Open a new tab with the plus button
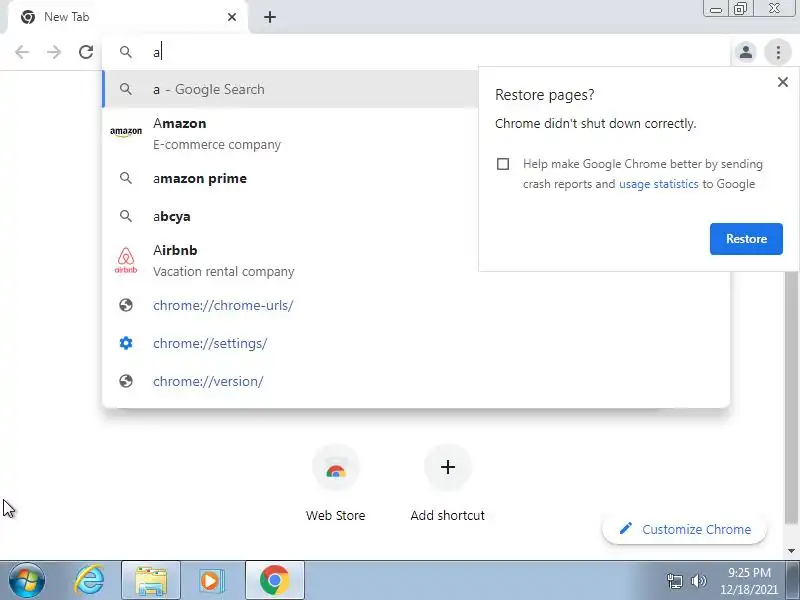This screenshot has width=800, height=600. [270, 17]
